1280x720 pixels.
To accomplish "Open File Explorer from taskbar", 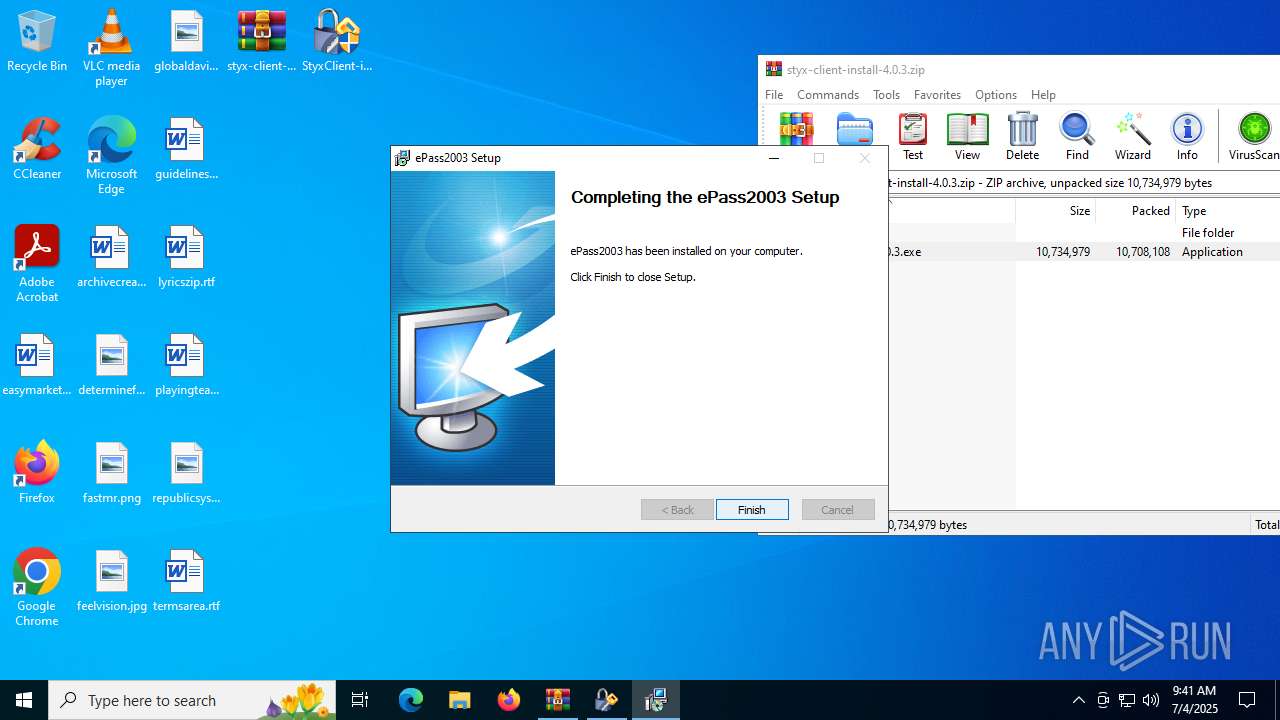I will point(459,700).
